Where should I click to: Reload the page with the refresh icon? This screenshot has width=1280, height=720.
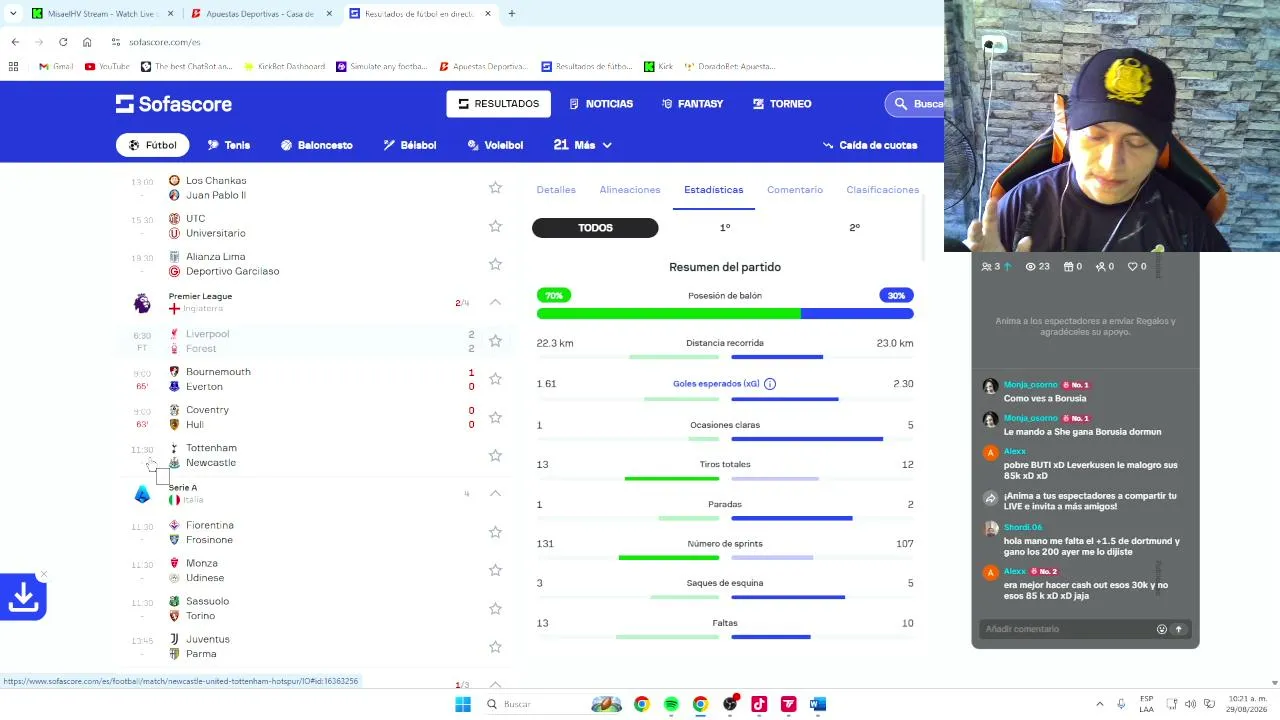pyautogui.click(x=63, y=42)
